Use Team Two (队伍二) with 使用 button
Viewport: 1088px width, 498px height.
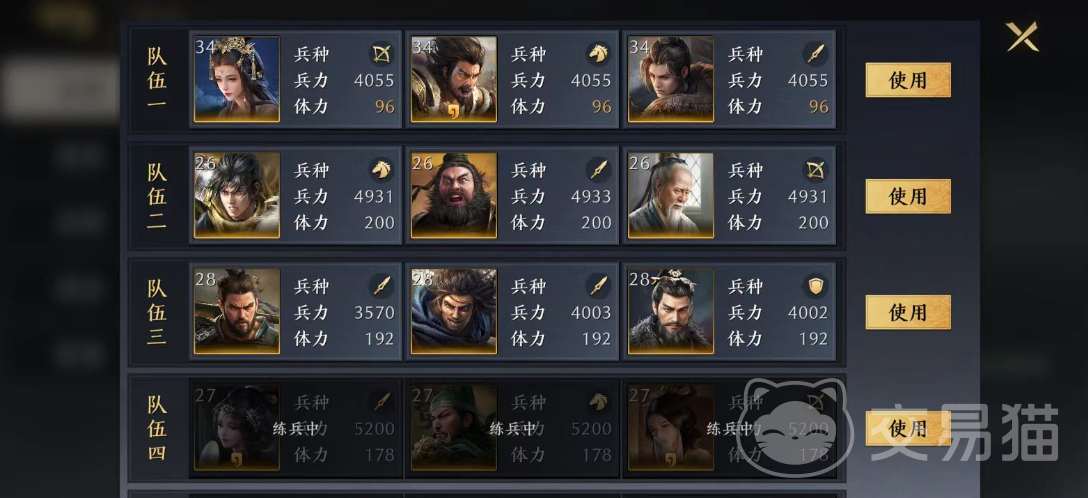(908, 196)
